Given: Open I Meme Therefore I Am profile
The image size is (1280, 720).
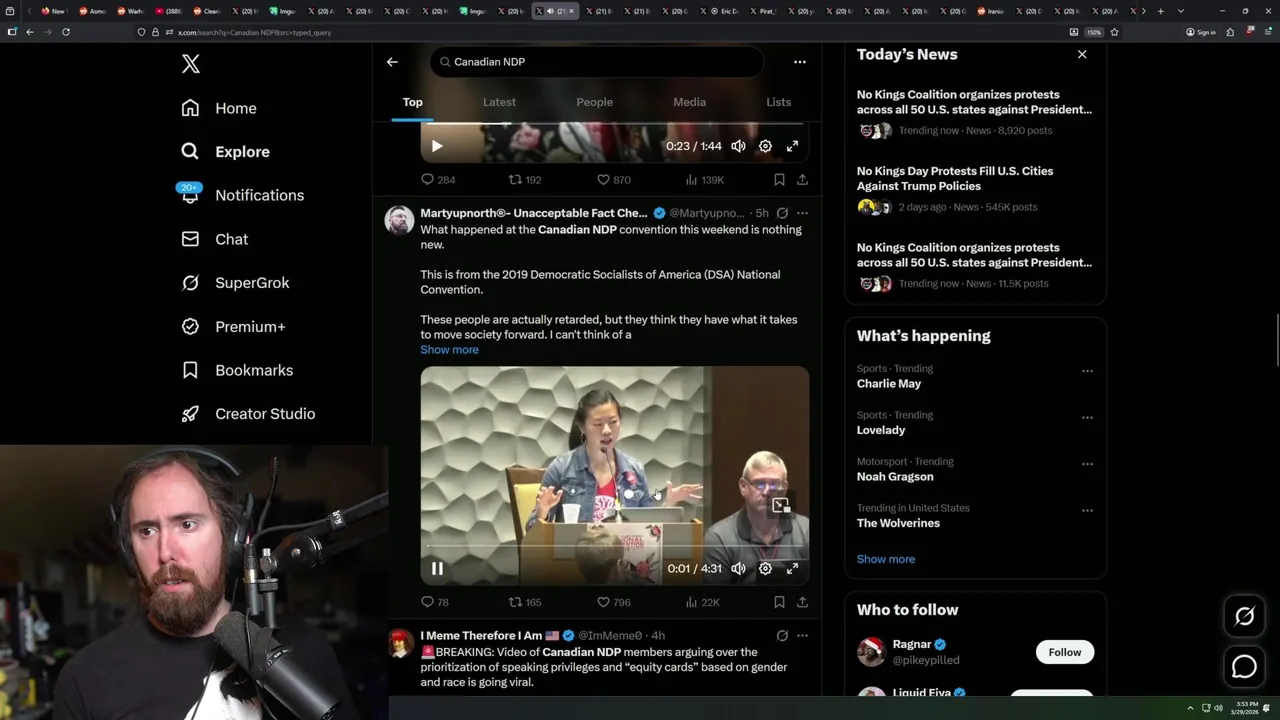Looking at the screenshot, I should coord(481,635).
